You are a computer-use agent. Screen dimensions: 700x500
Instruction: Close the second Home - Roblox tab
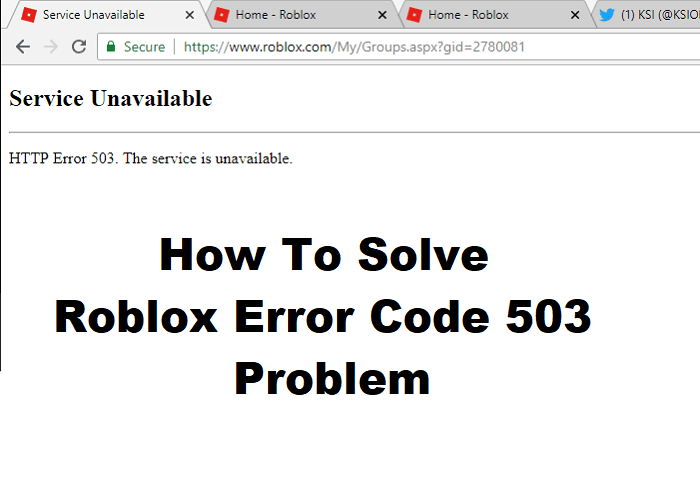coord(575,15)
